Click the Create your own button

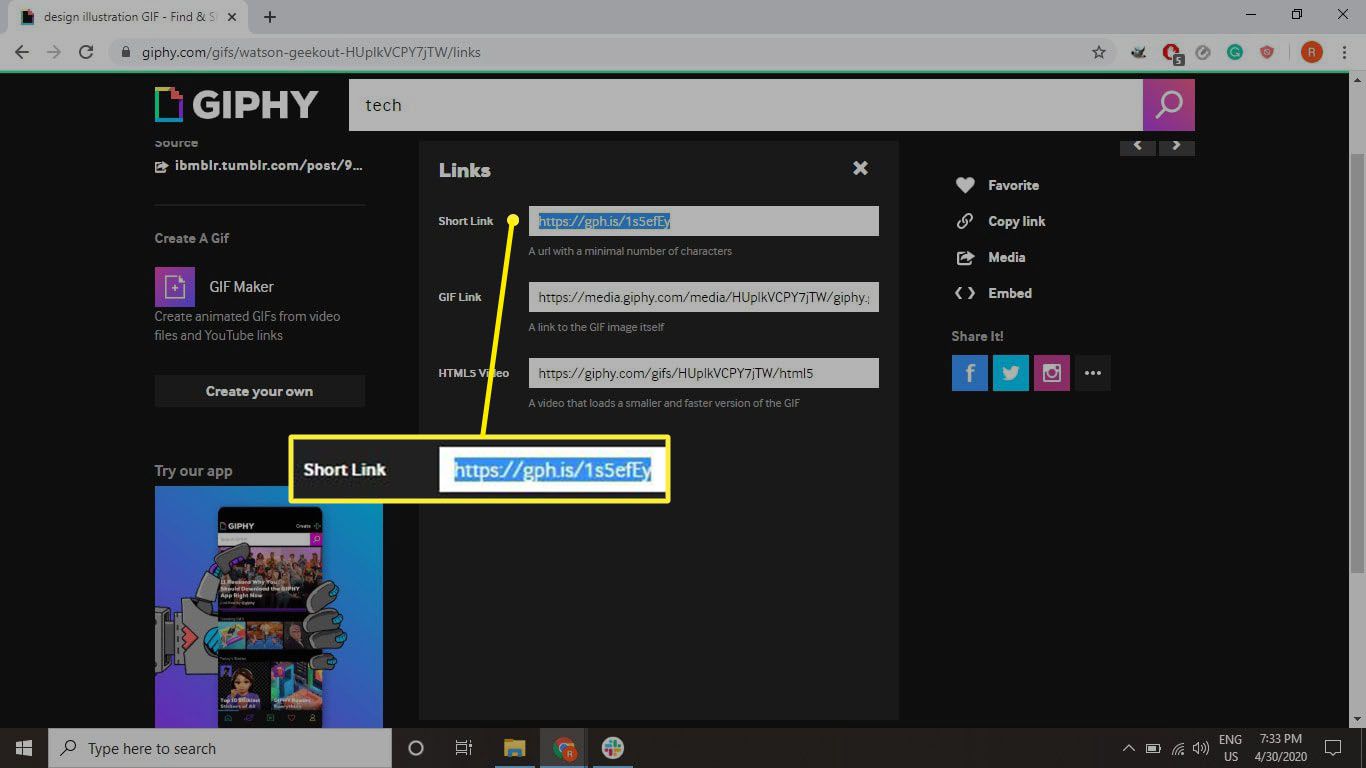260,391
